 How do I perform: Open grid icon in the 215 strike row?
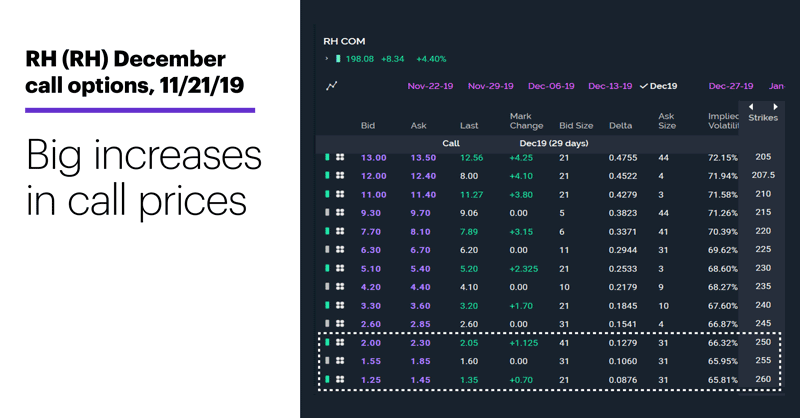point(340,213)
